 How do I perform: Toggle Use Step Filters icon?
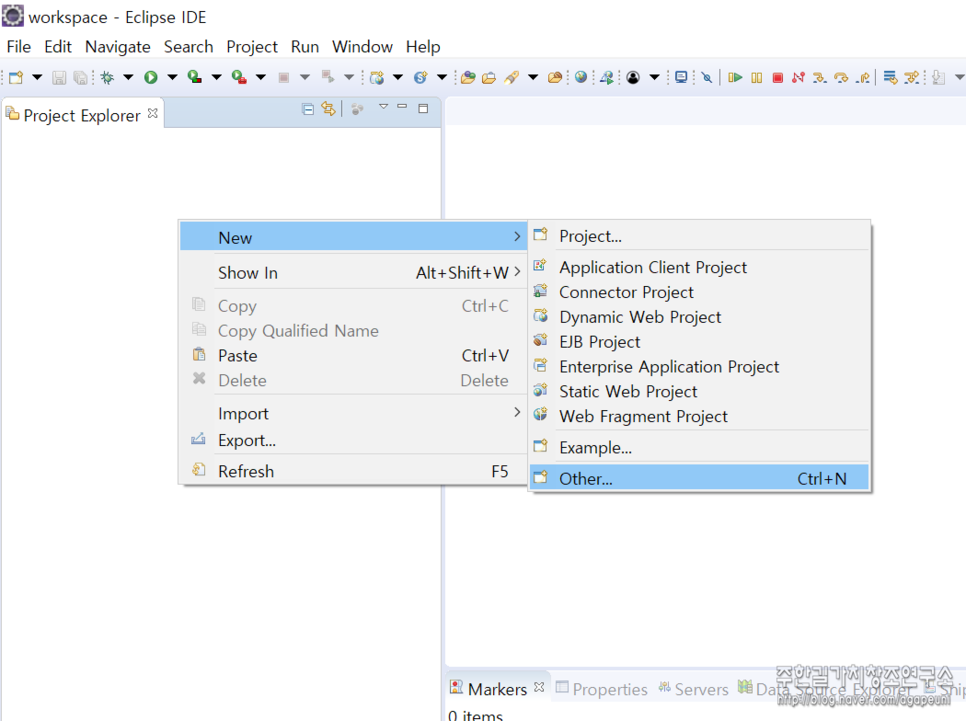pos(911,77)
